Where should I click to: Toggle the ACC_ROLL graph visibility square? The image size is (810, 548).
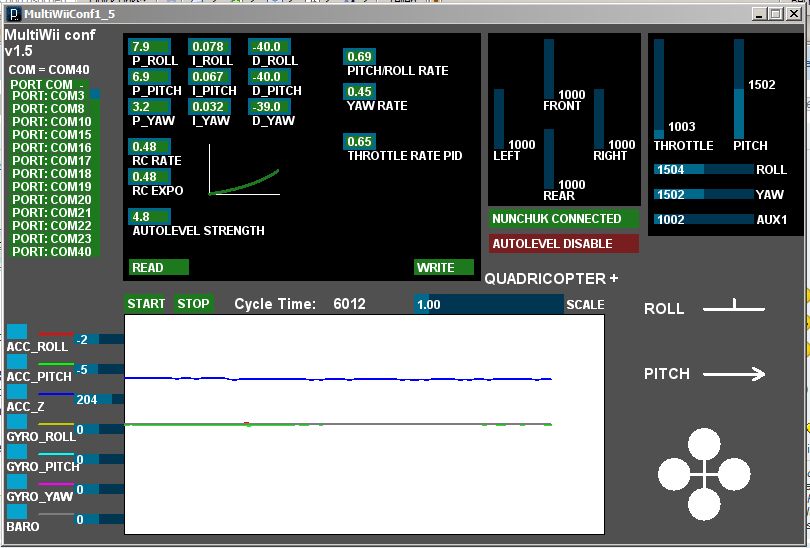[x=17, y=332]
